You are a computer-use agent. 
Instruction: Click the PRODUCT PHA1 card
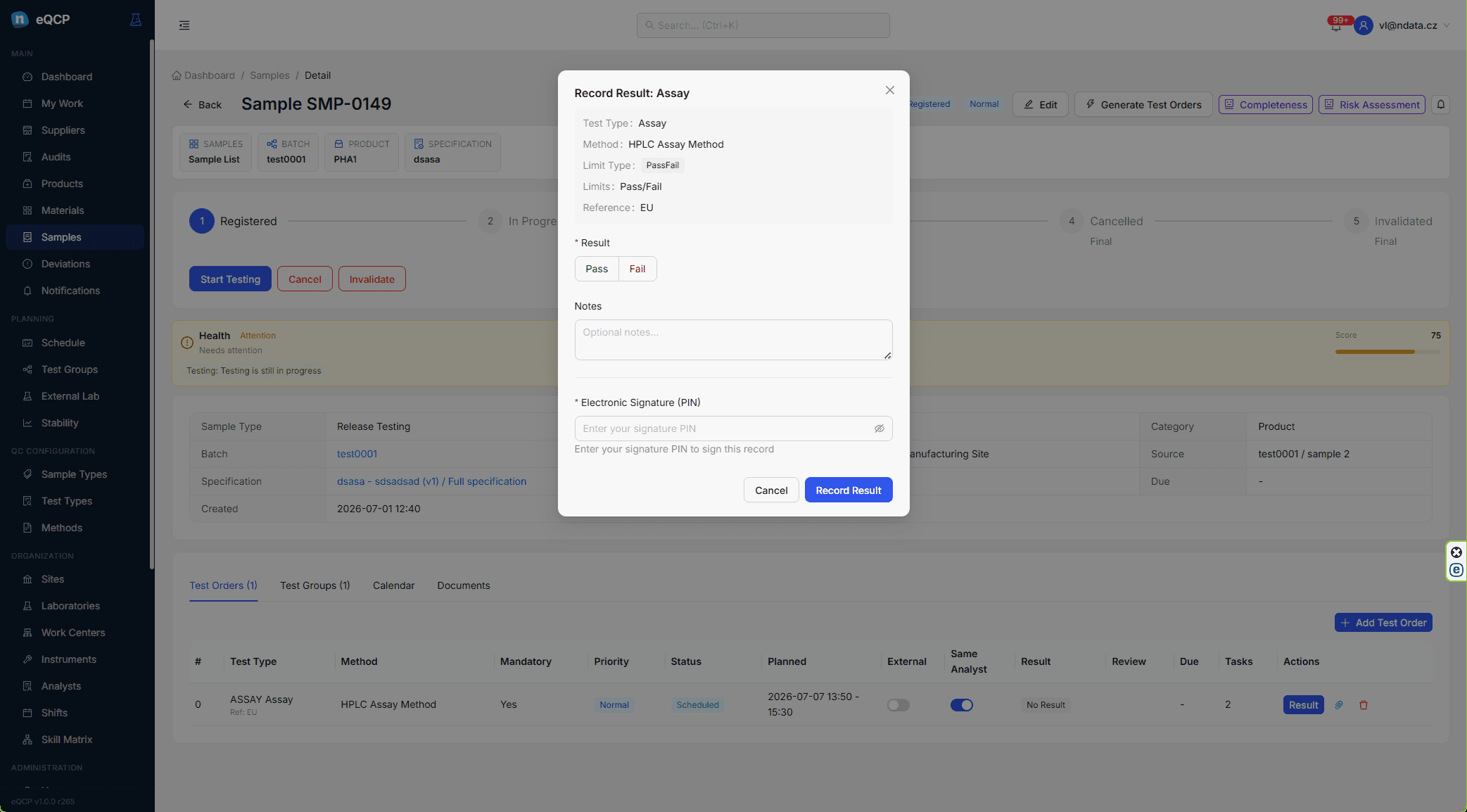click(x=362, y=152)
